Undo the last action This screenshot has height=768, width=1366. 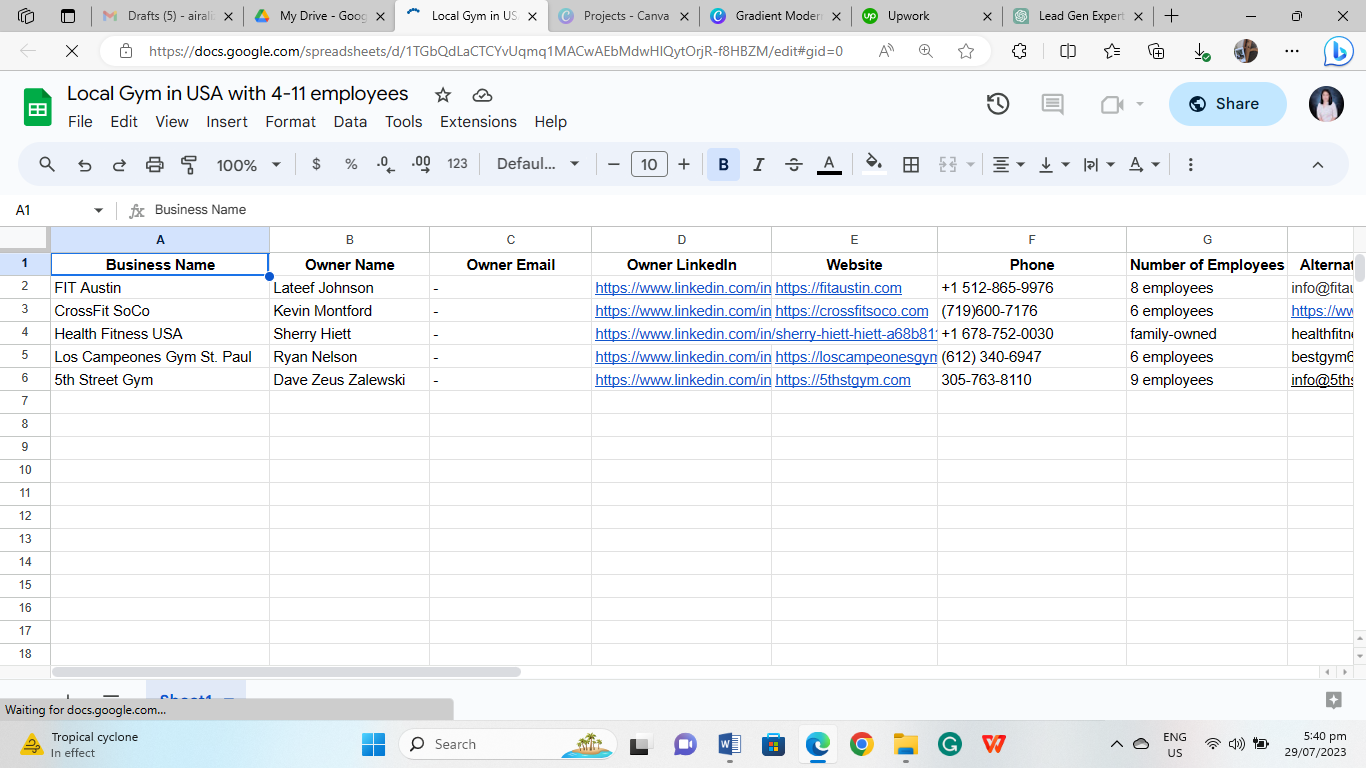pyautogui.click(x=85, y=165)
